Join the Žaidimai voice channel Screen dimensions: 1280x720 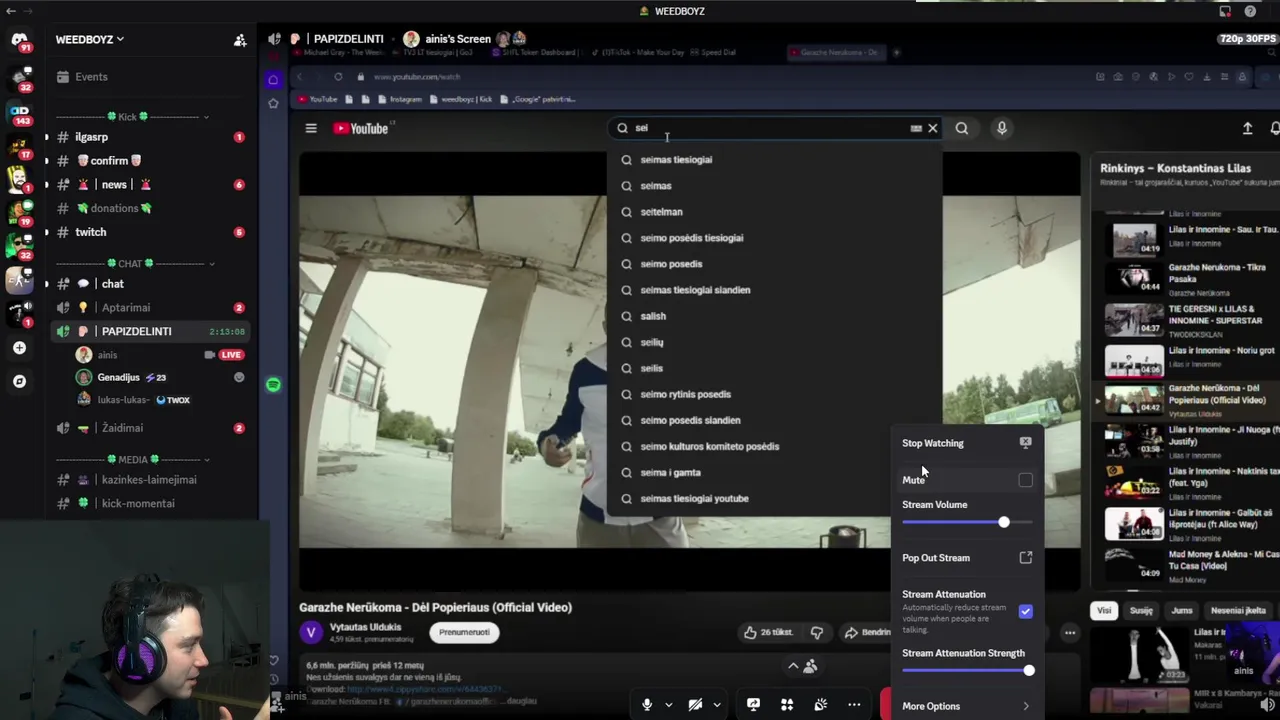pyautogui.click(x=151, y=428)
